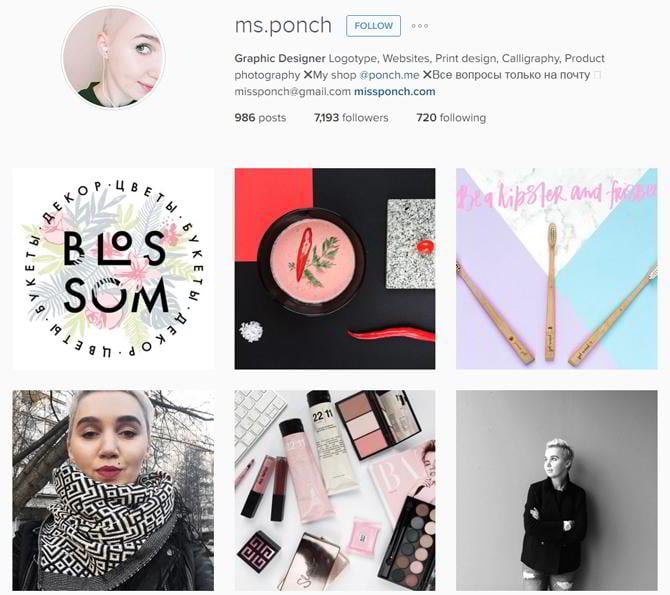This screenshot has width=670, height=595.
Task: Click the pink calligraphy text on toothbrush post
Action: pos(556,195)
